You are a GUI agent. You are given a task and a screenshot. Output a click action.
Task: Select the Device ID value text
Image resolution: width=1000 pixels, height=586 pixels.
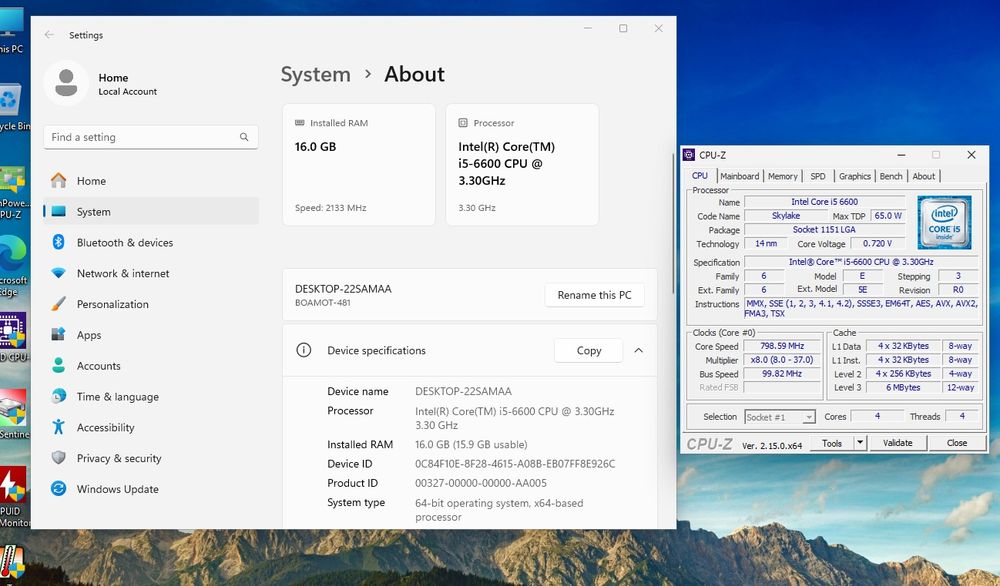point(515,464)
